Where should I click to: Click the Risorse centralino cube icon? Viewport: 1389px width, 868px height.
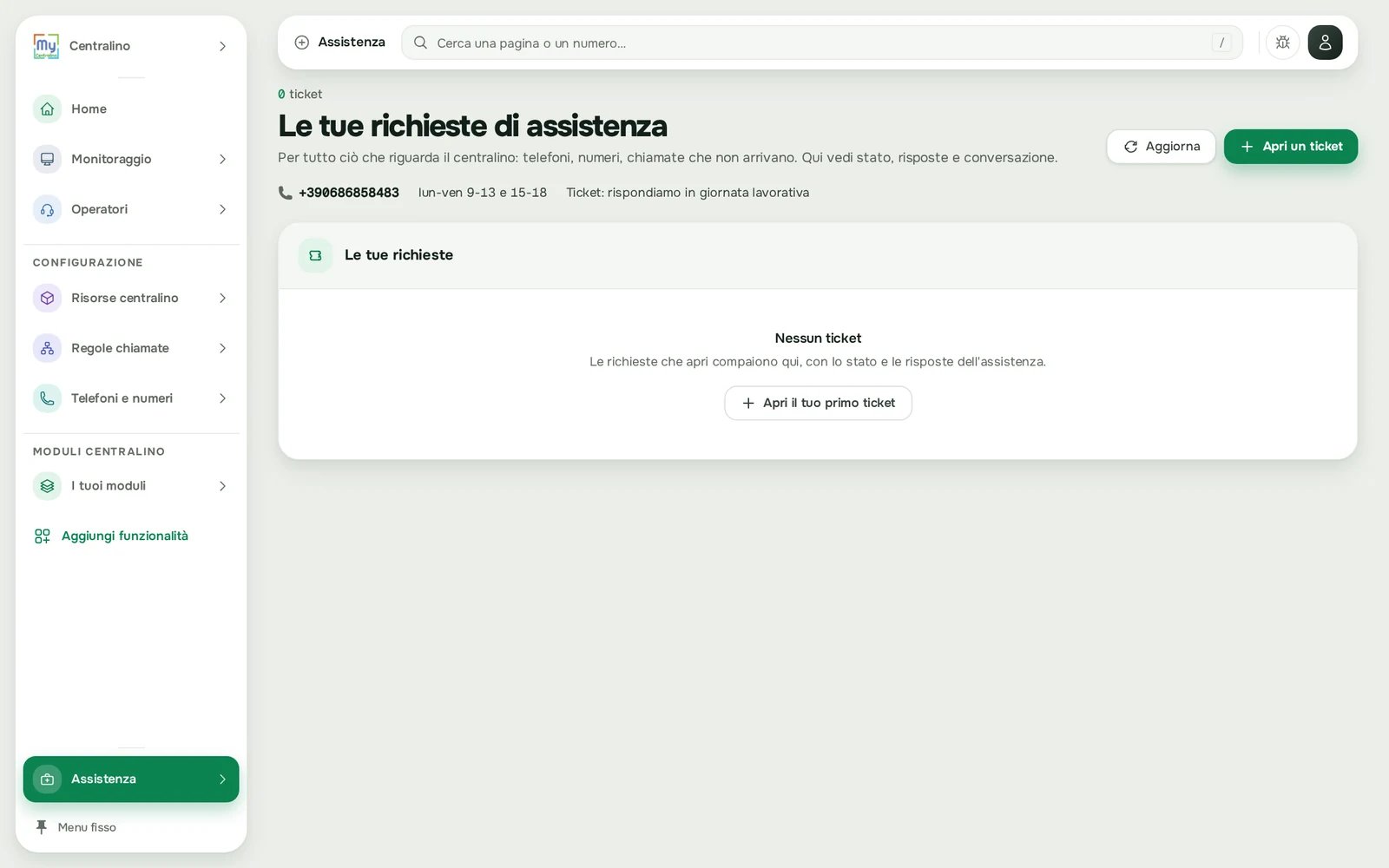click(x=47, y=298)
